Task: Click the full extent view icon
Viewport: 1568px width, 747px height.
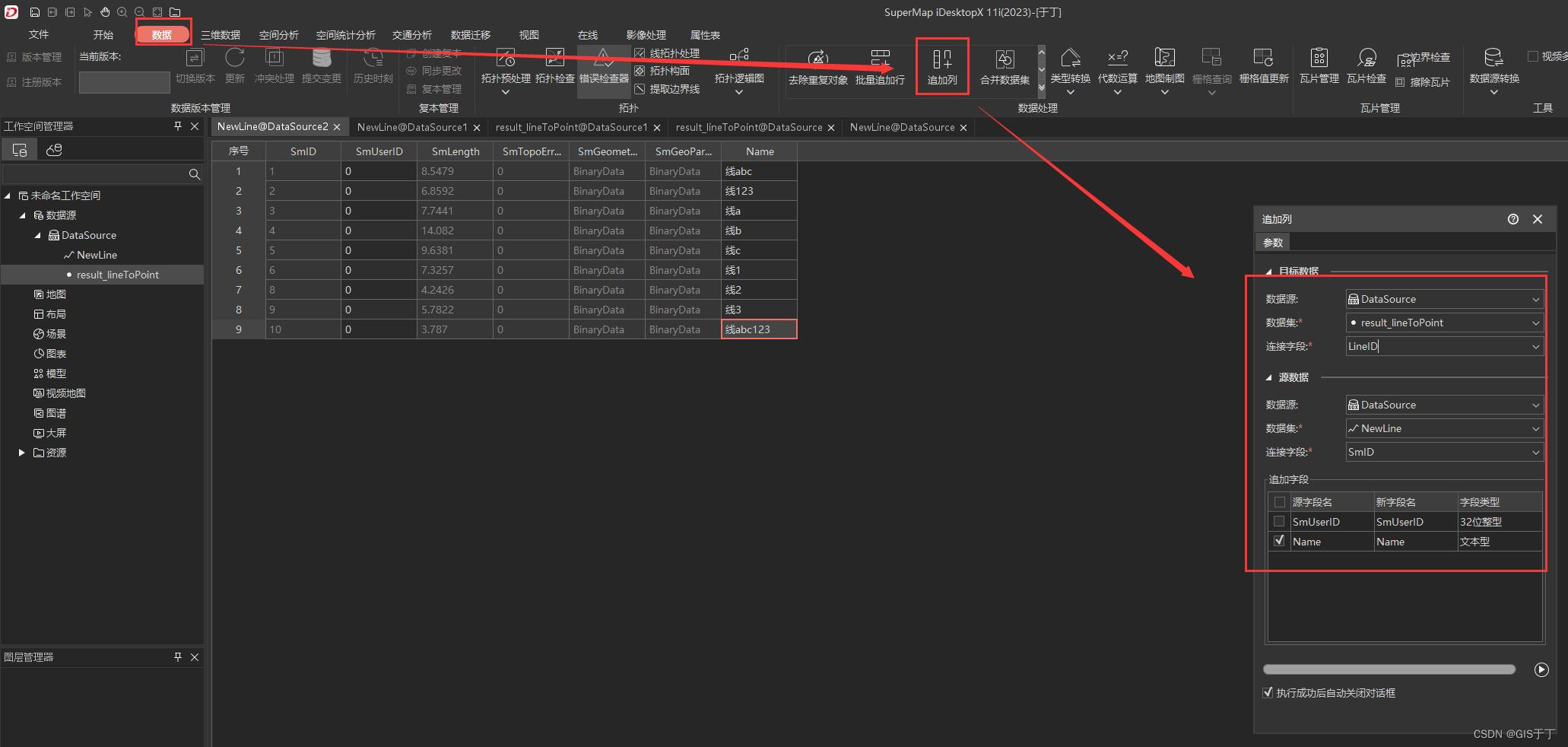Action: 157,12
